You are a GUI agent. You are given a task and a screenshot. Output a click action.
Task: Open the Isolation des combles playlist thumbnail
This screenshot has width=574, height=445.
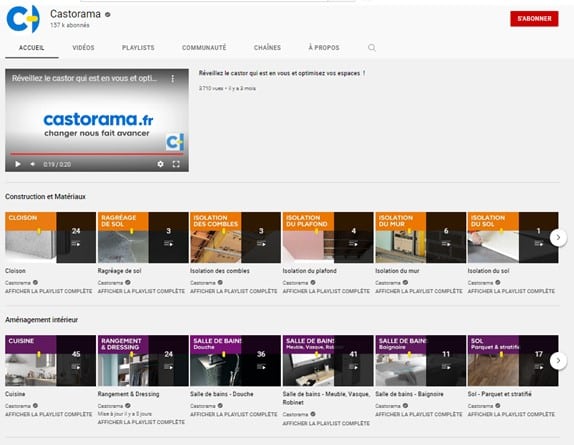235,237
